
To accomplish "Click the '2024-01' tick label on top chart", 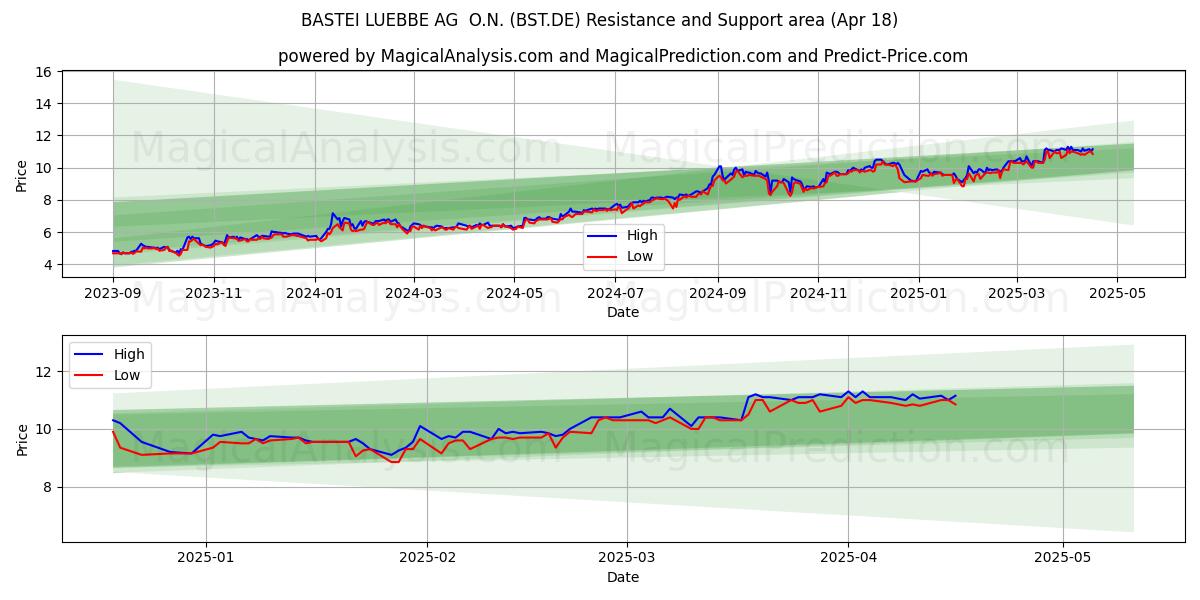I will point(315,294).
